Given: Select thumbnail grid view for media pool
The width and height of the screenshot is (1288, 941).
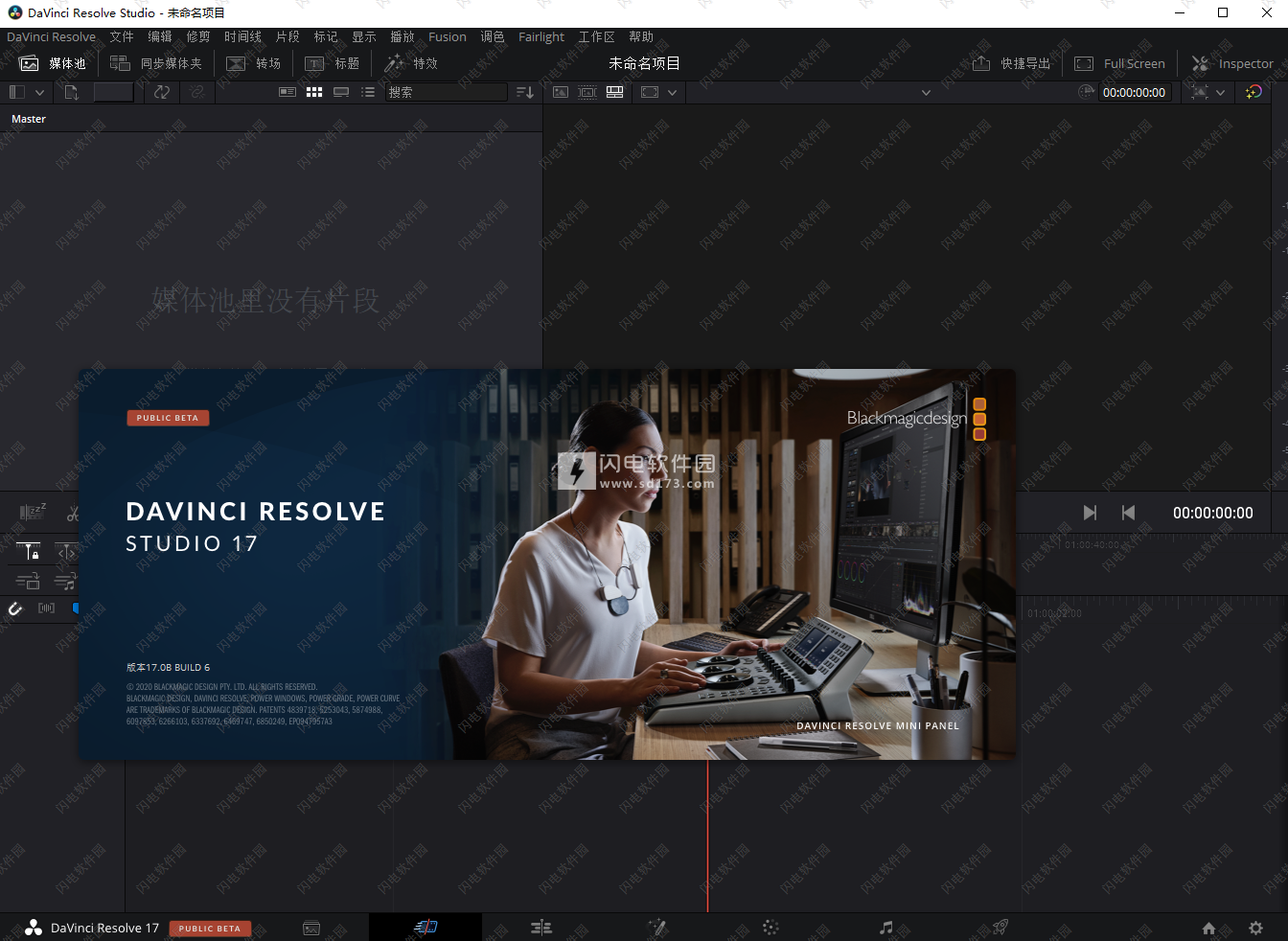Looking at the screenshot, I should click(314, 92).
